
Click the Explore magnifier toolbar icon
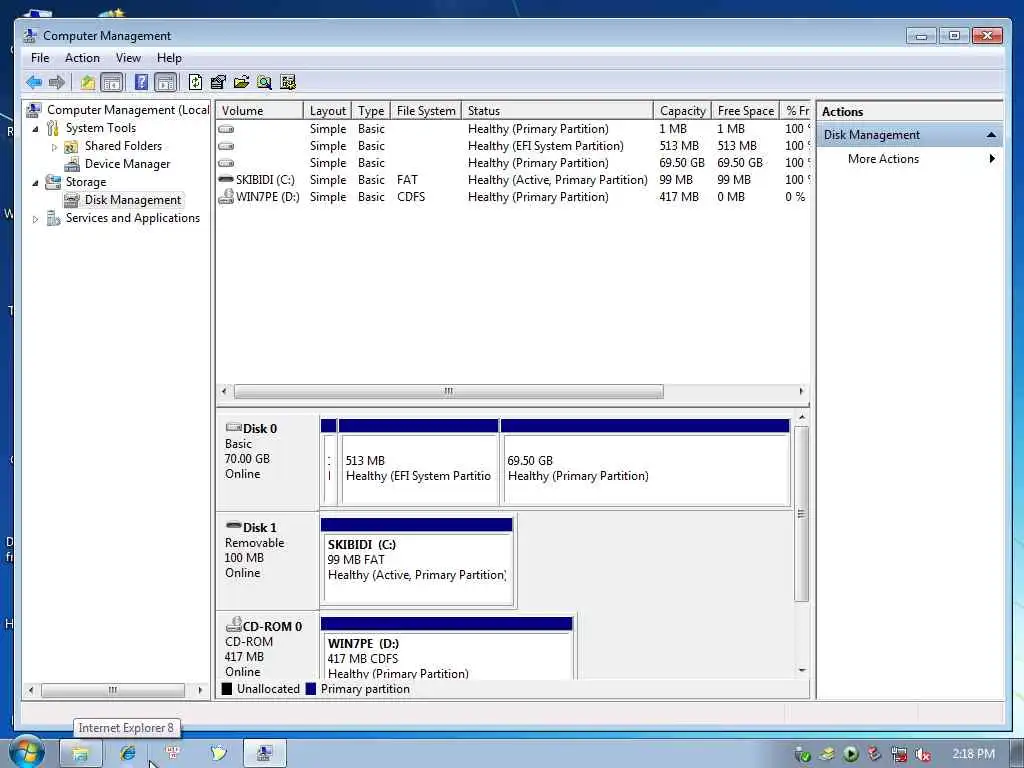pyautogui.click(x=264, y=82)
